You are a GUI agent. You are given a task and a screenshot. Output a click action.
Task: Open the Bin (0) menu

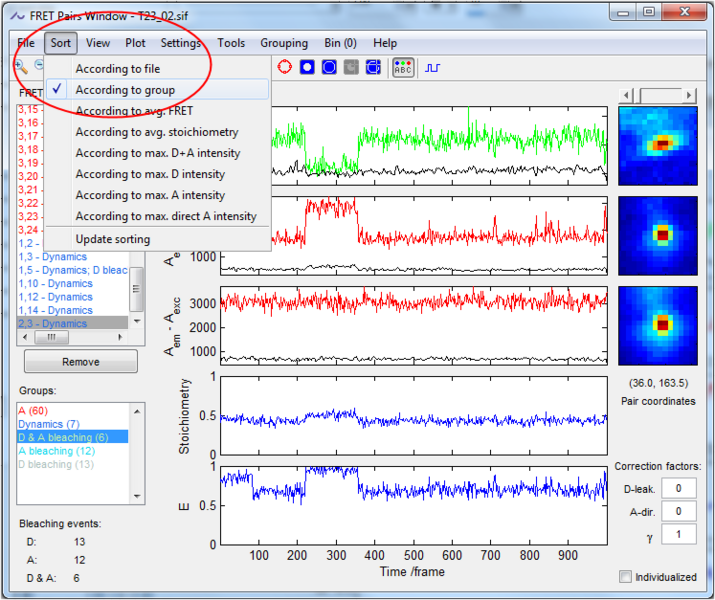tap(340, 43)
